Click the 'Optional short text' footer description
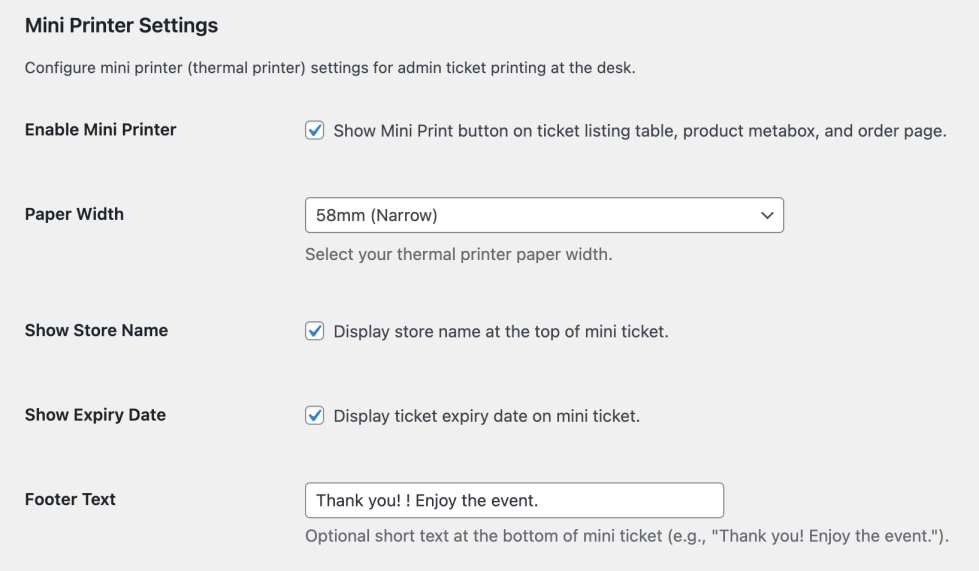 tap(626, 537)
